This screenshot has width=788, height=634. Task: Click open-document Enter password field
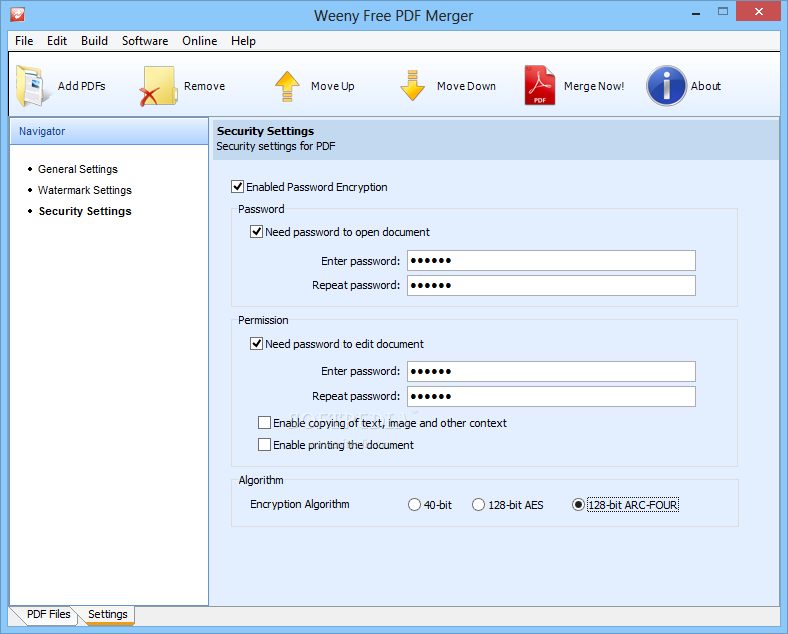551,261
